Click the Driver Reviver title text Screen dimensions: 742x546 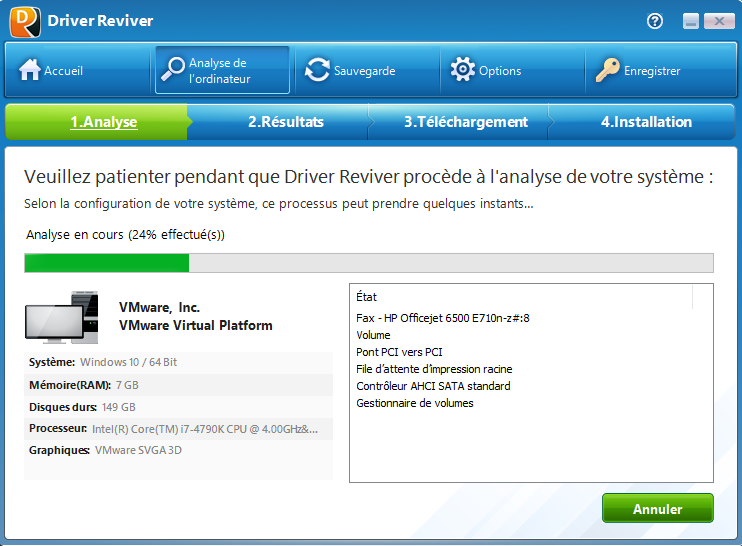tap(100, 21)
